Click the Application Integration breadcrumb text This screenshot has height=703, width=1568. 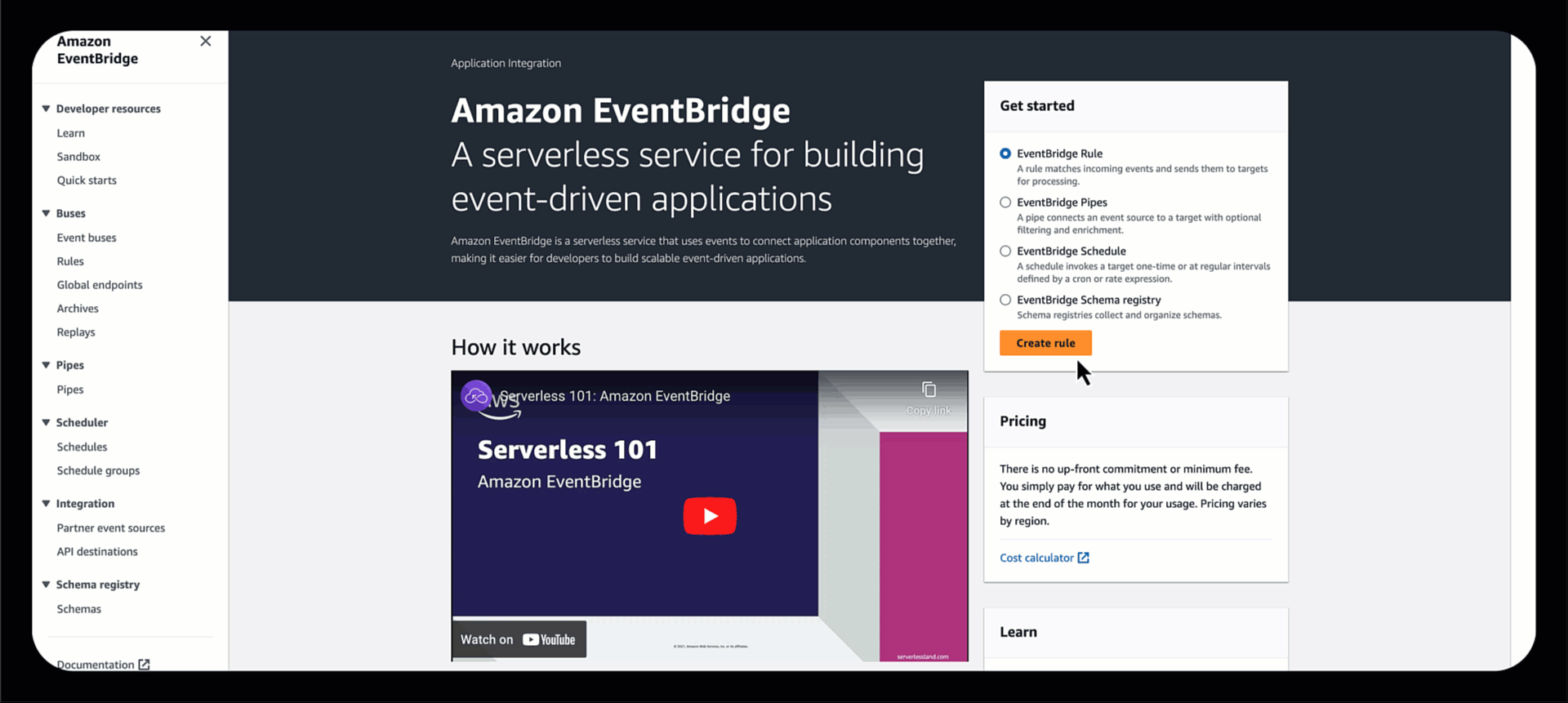click(x=506, y=63)
